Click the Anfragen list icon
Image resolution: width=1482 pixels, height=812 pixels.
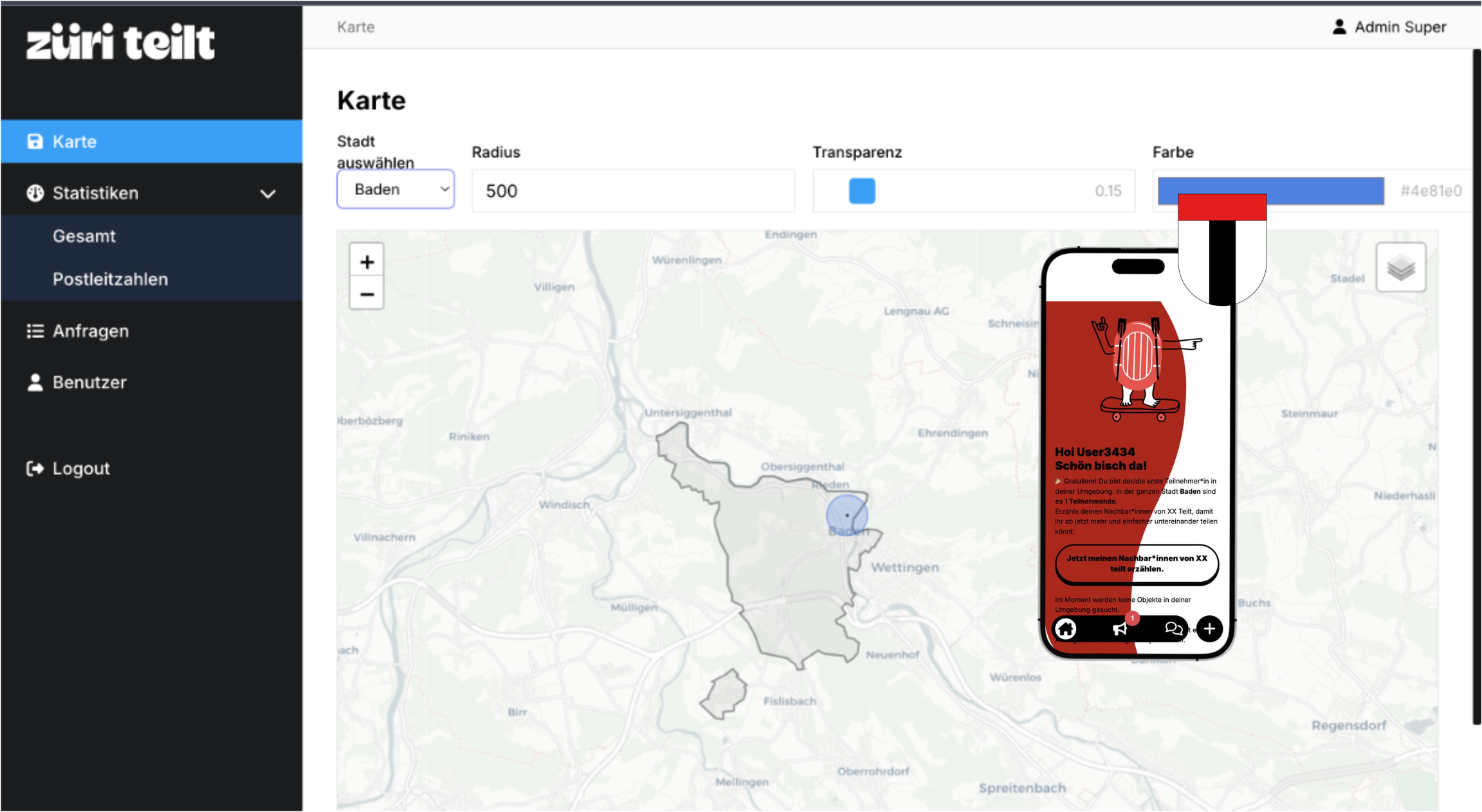pyautogui.click(x=35, y=331)
